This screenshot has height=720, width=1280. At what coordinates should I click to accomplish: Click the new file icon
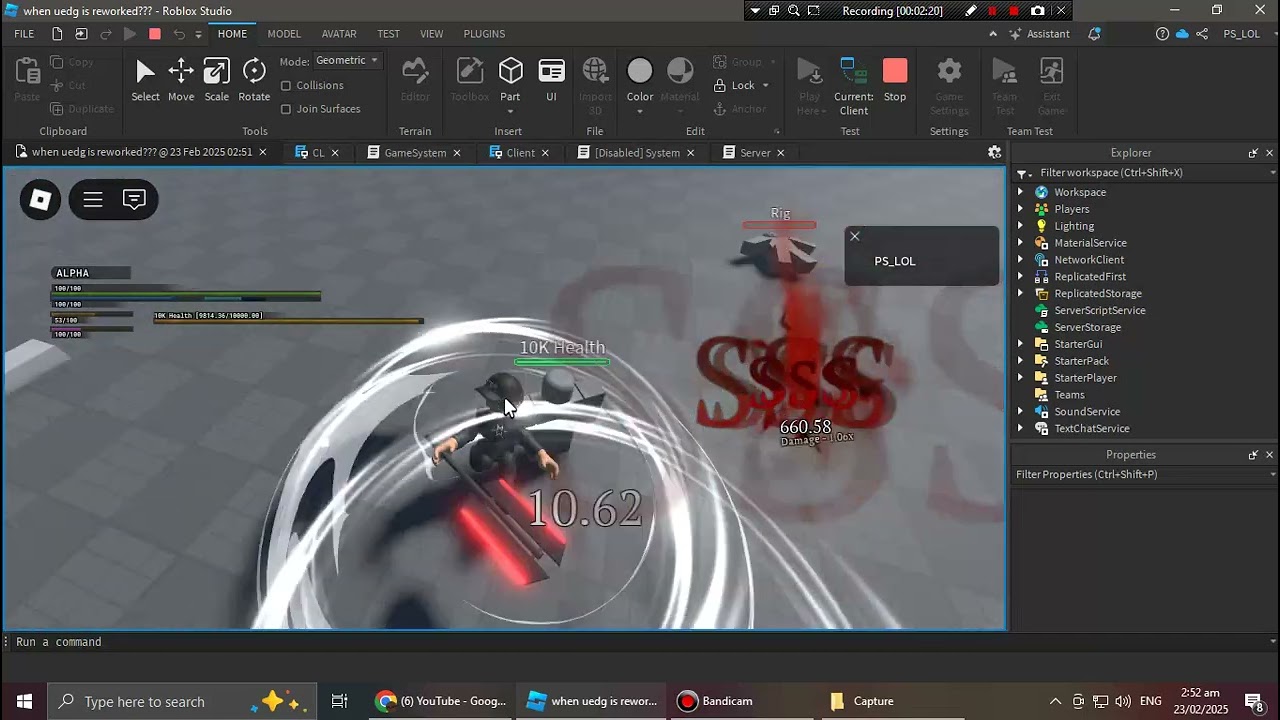[x=57, y=34]
